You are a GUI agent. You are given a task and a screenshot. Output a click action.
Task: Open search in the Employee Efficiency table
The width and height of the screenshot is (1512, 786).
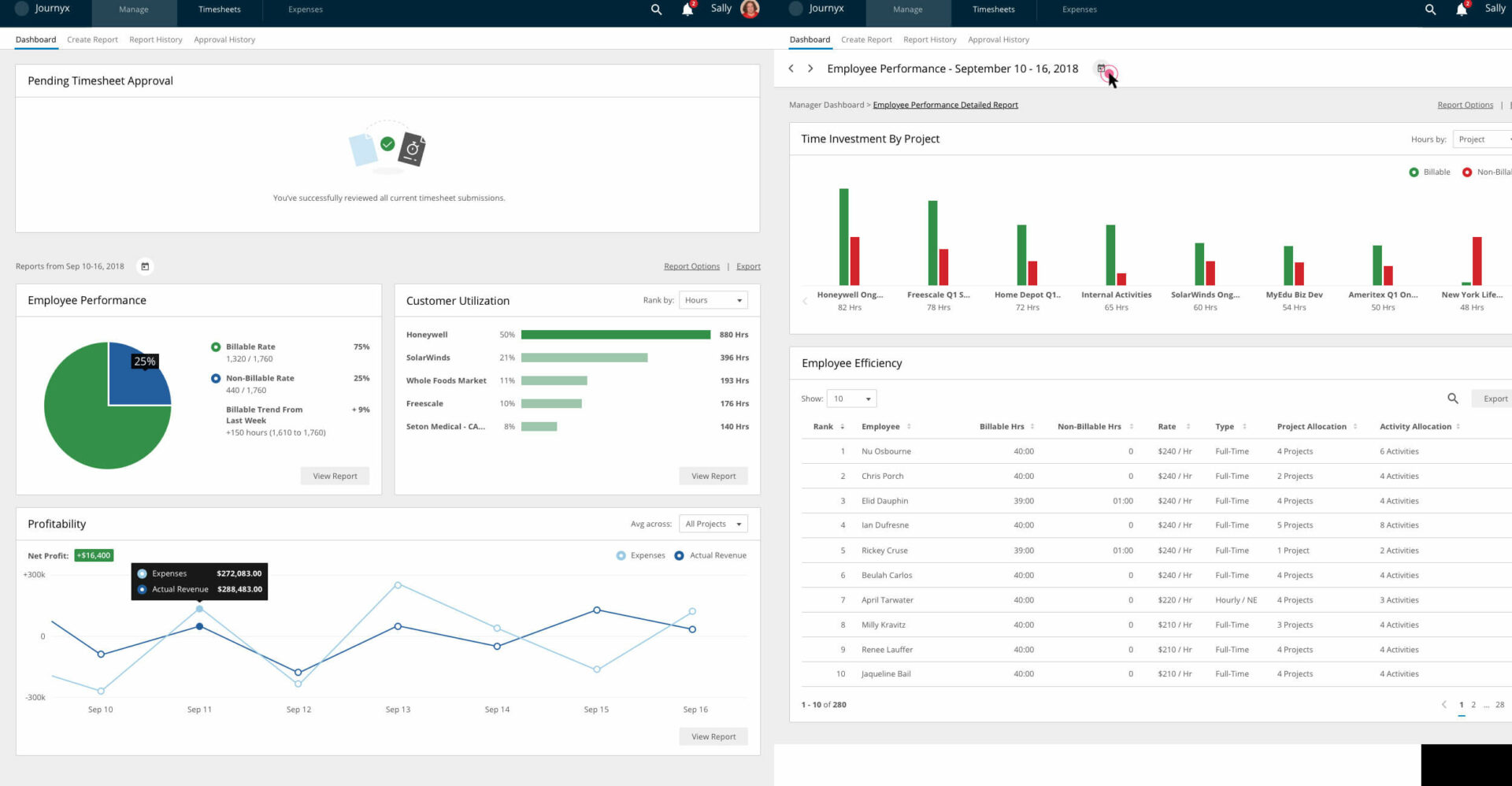click(1452, 399)
